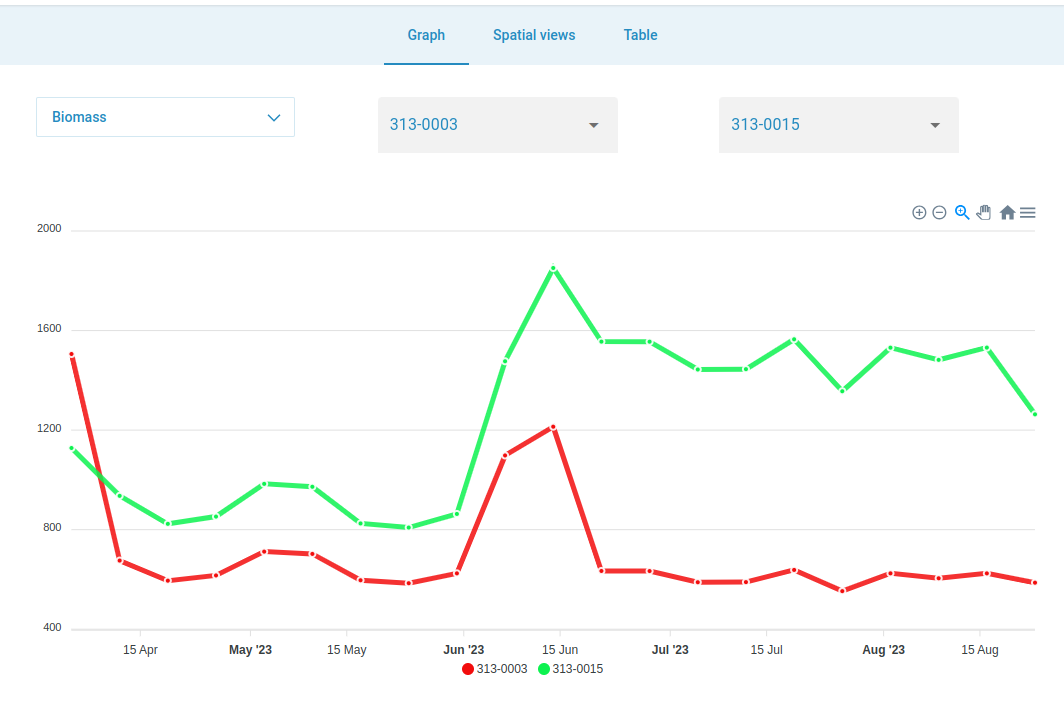Click the zoom out minus icon
The image size is (1064, 715).
(x=939, y=212)
